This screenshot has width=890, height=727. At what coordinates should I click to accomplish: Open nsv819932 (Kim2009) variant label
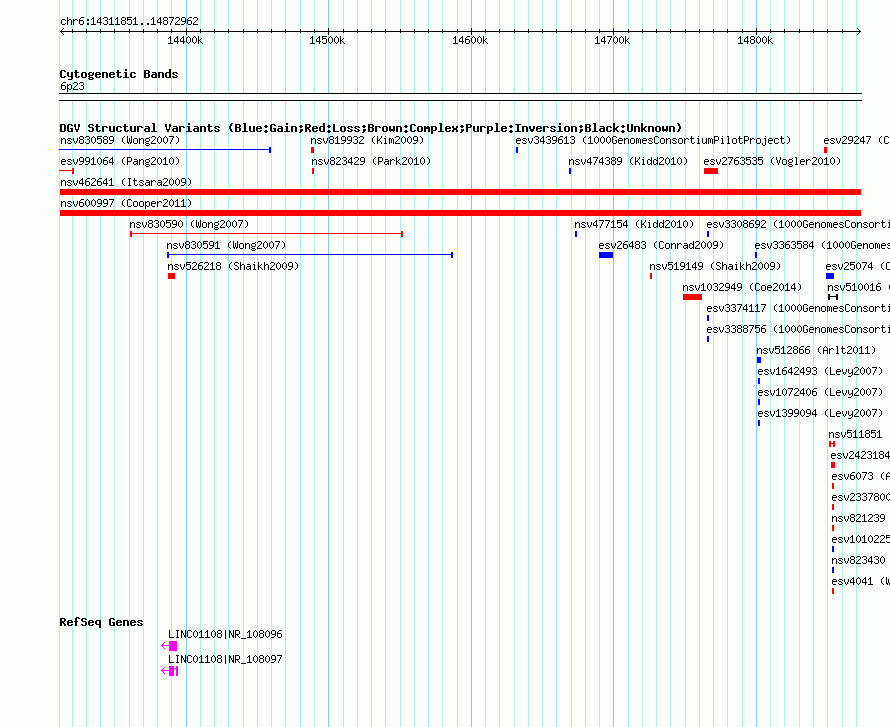pyautogui.click(x=367, y=140)
